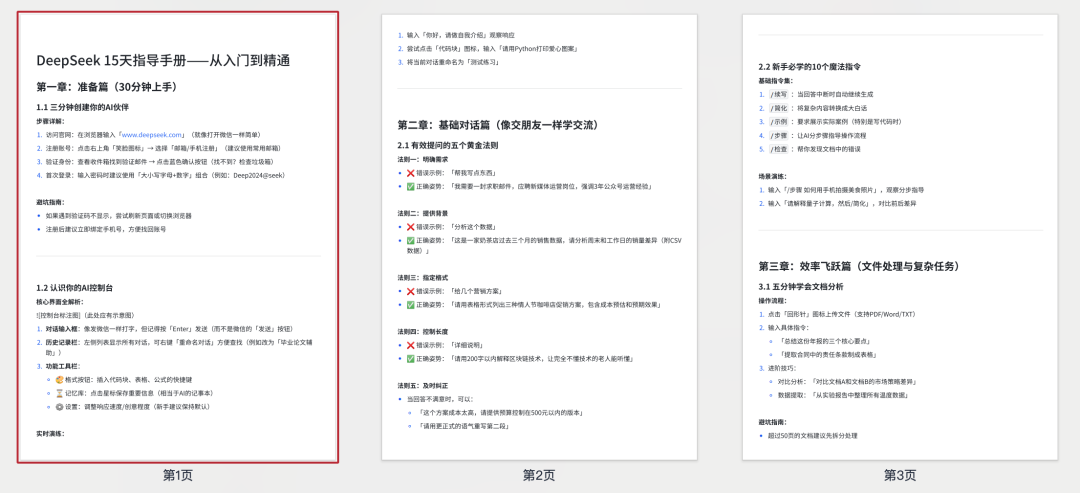Screen dimensions: 1080x493
Task: Click red X beside 「详细说明」
Action: [x=411, y=345]
